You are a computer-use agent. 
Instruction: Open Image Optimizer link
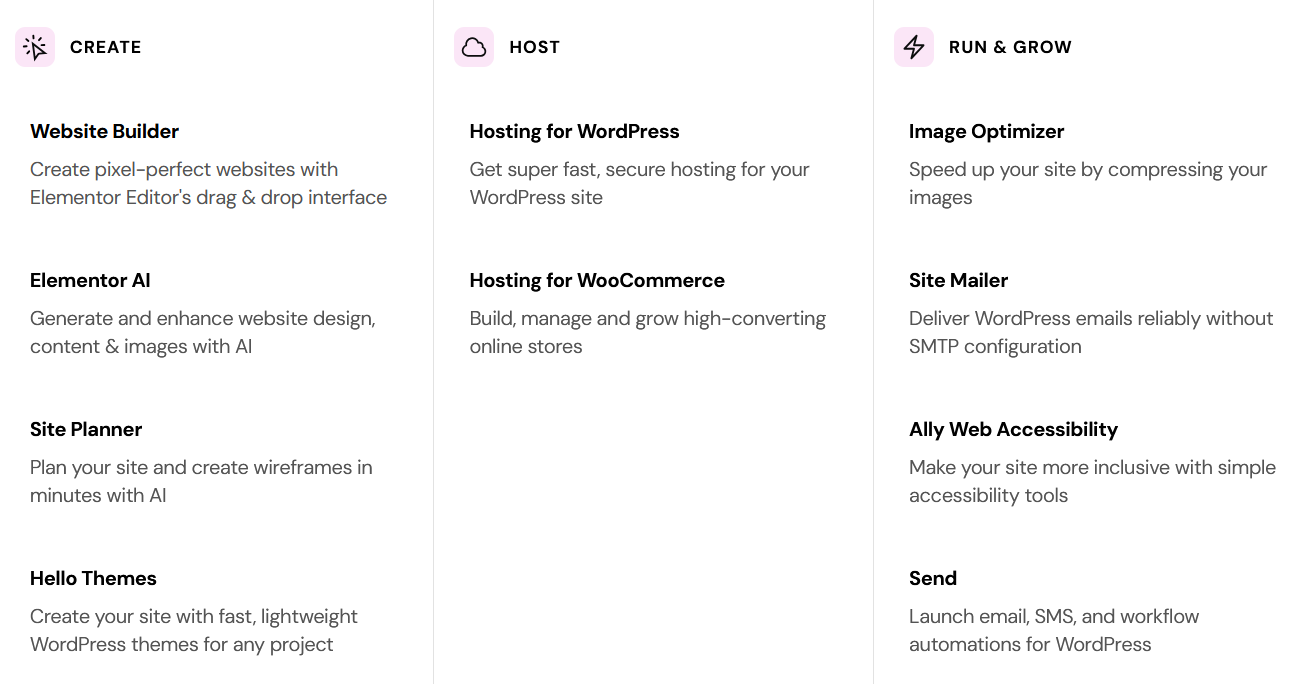(x=986, y=131)
